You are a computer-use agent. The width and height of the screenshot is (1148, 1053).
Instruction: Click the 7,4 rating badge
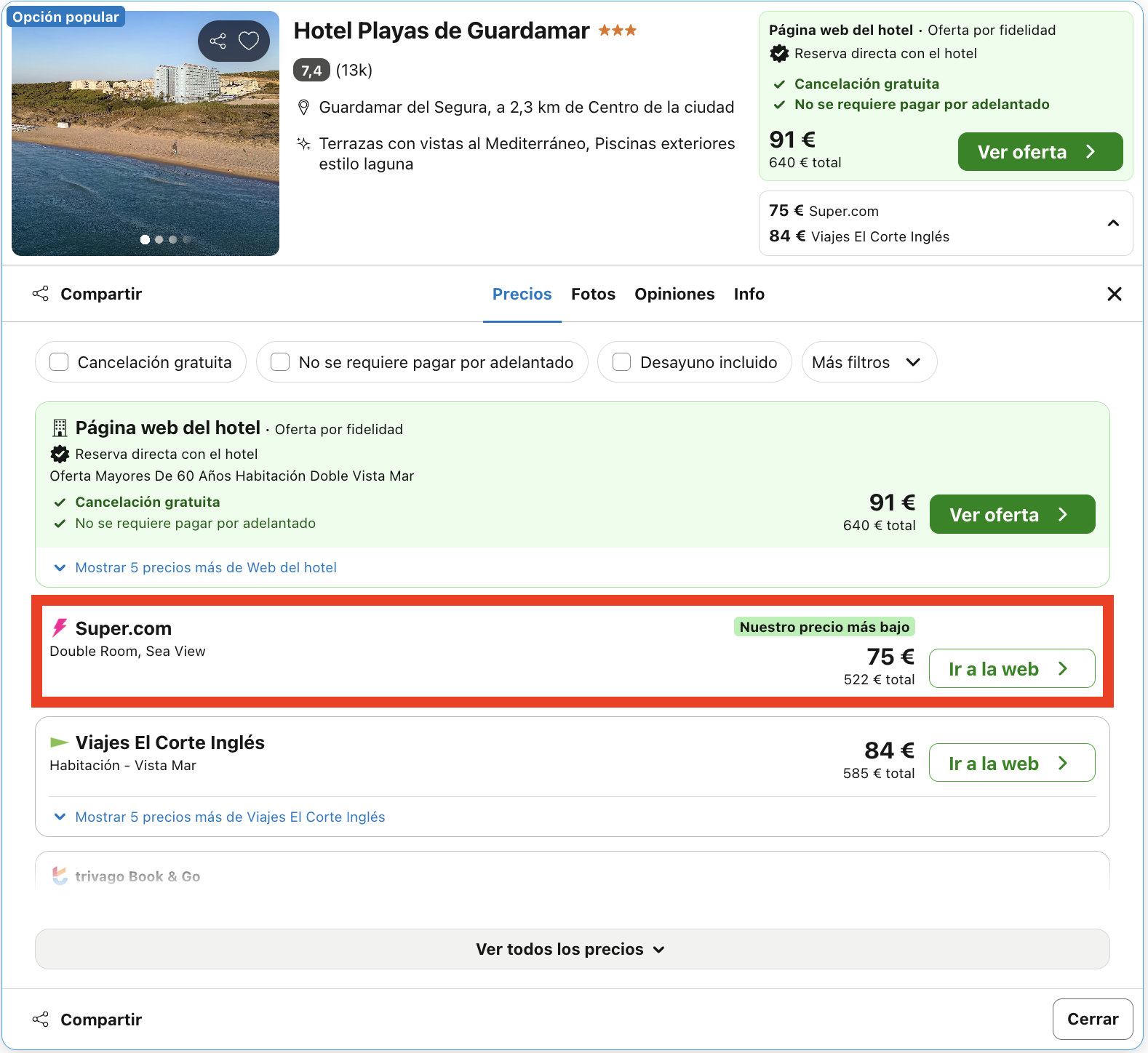(311, 71)
